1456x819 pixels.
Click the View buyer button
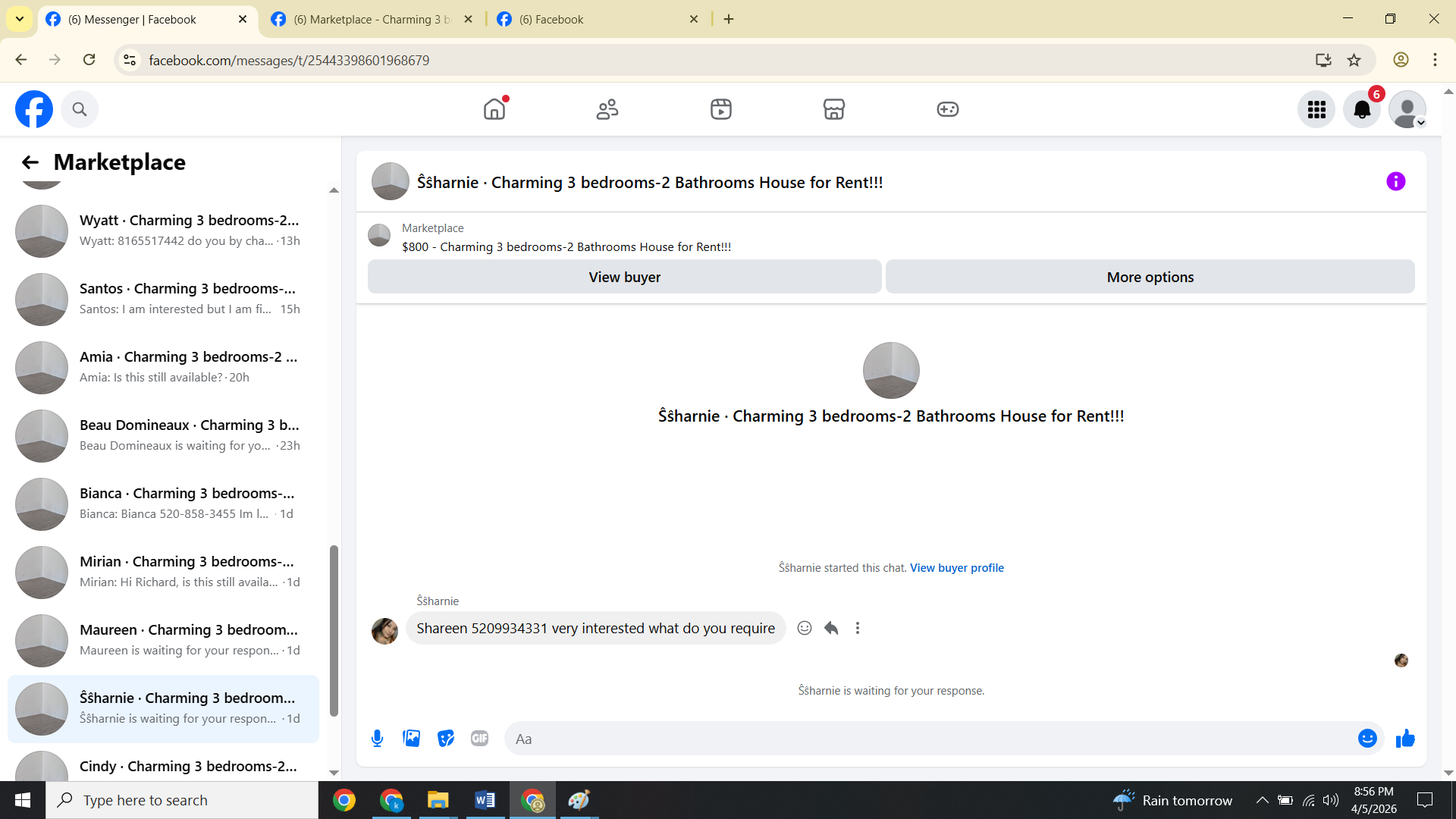(x=624, y=277)
